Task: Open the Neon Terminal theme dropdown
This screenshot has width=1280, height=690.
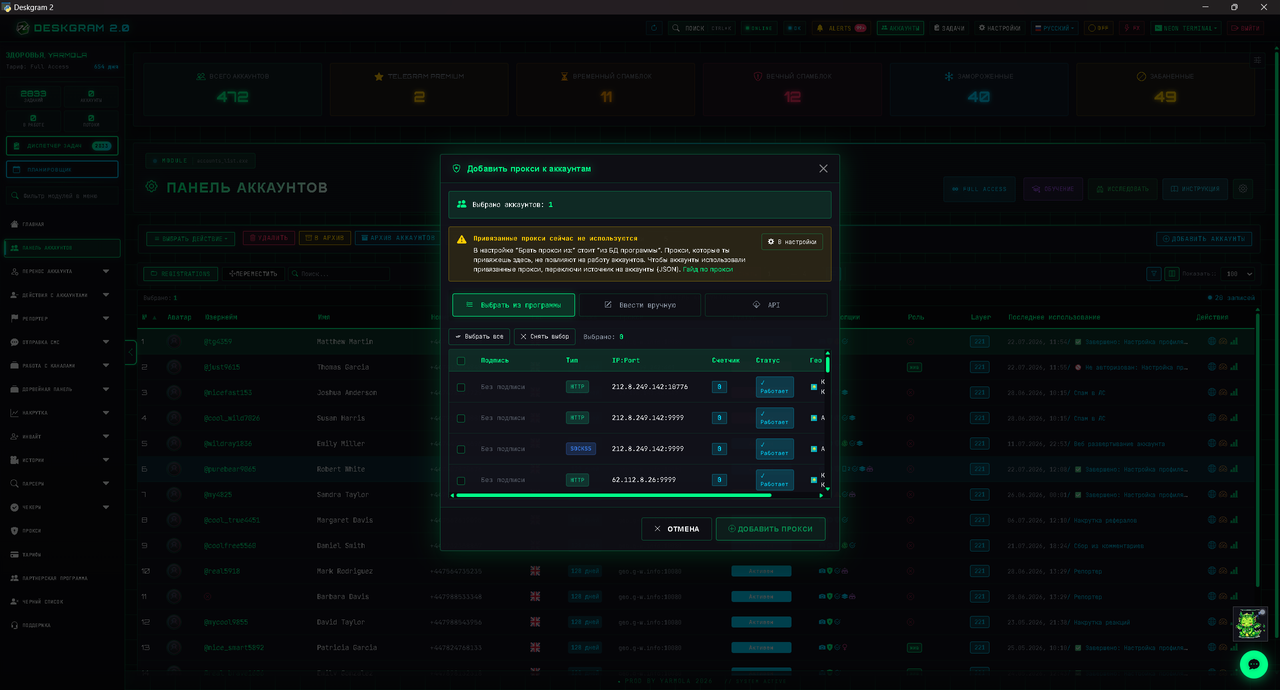Action: click(1186, 28)
